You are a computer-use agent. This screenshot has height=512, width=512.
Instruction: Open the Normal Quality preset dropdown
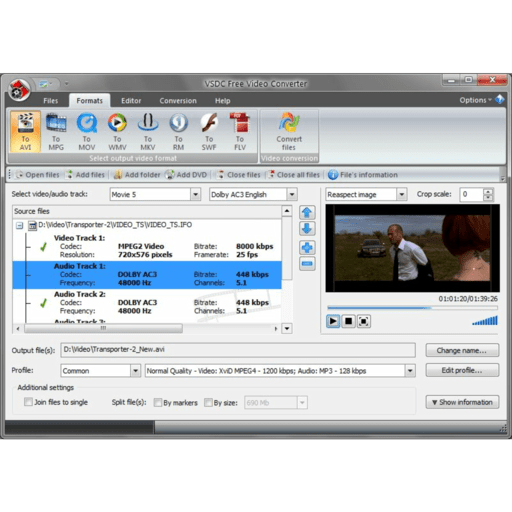tap(410, 371)
